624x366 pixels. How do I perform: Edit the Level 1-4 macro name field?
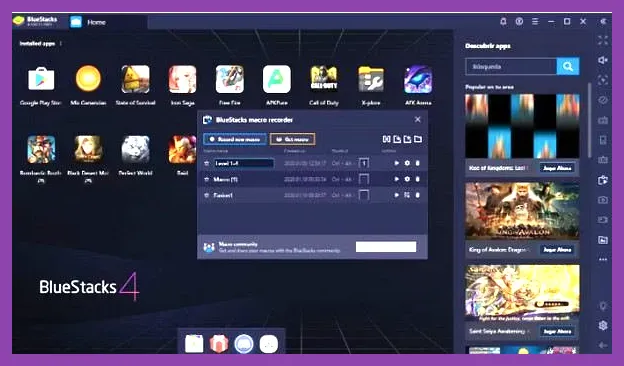point(244,163)
